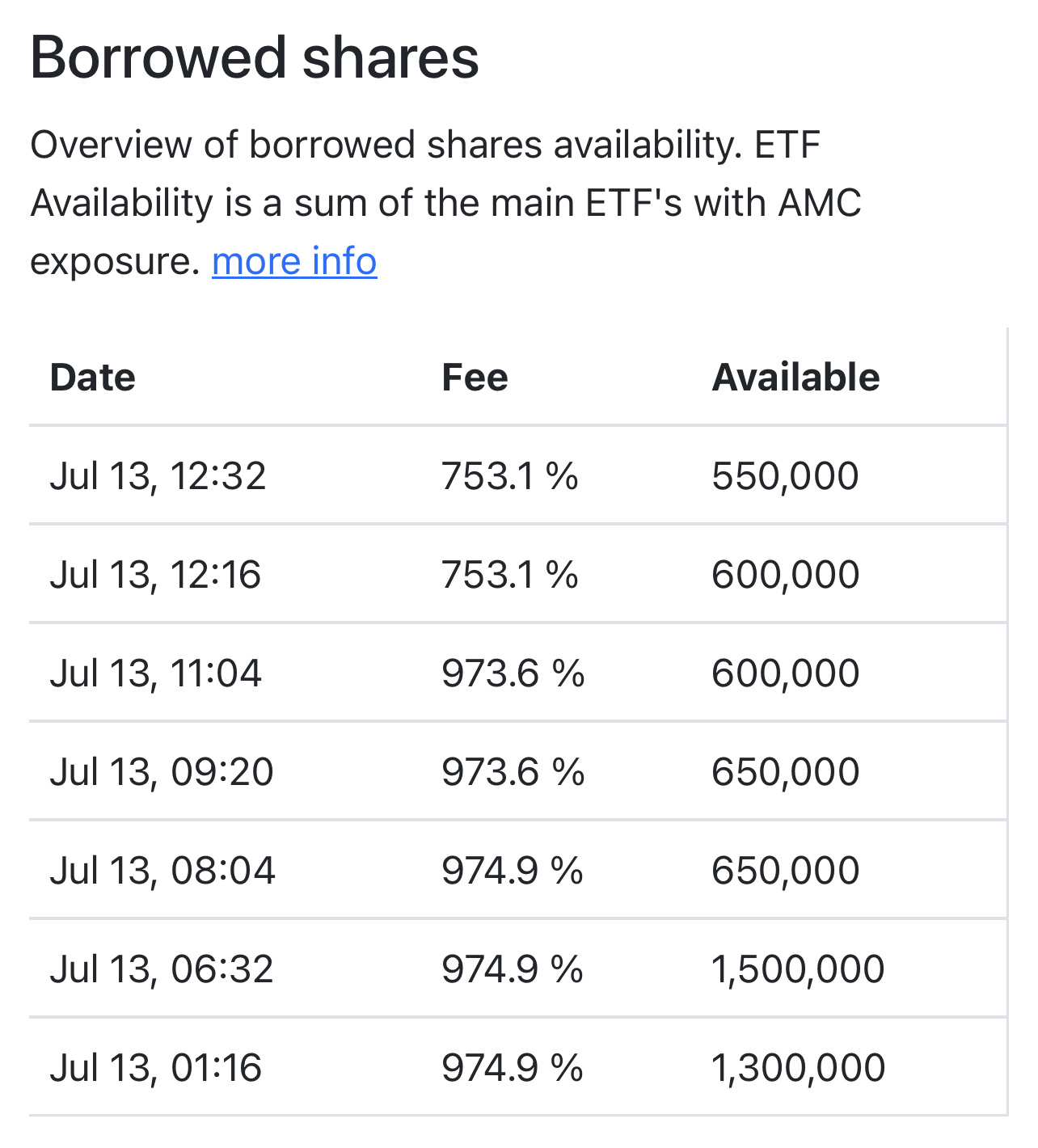This screenshot has width=1038, height=1148.
Task: Click the 973.6 % fee in 11:04 row
Action: coord(513,673)
